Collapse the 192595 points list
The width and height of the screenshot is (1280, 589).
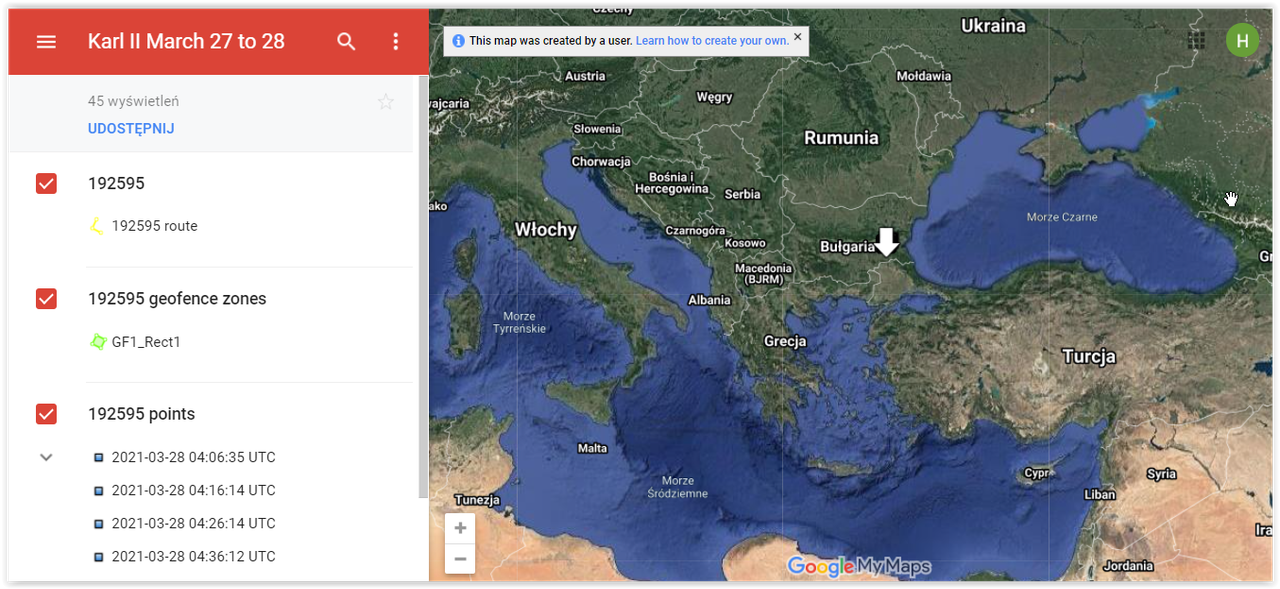pyautogui.click(x=46, y=457)
